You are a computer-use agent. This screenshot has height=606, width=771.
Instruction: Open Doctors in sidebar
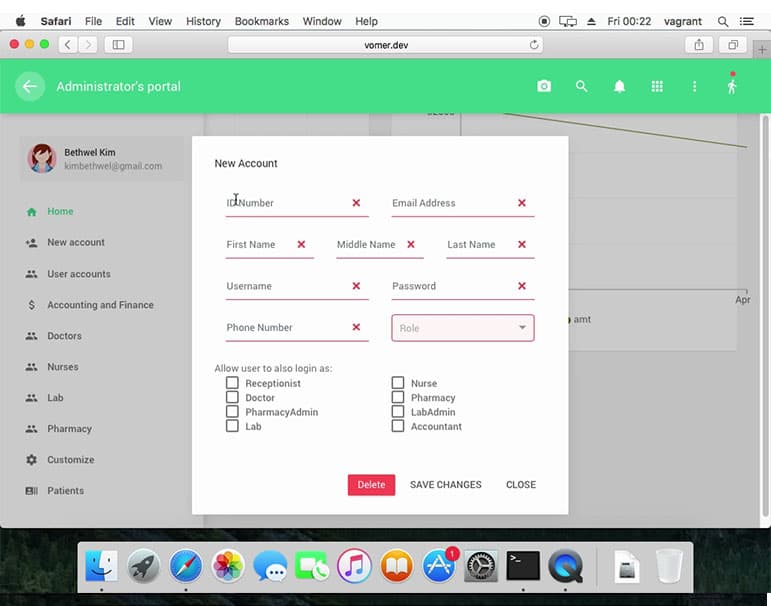click(x=64, y=336)
